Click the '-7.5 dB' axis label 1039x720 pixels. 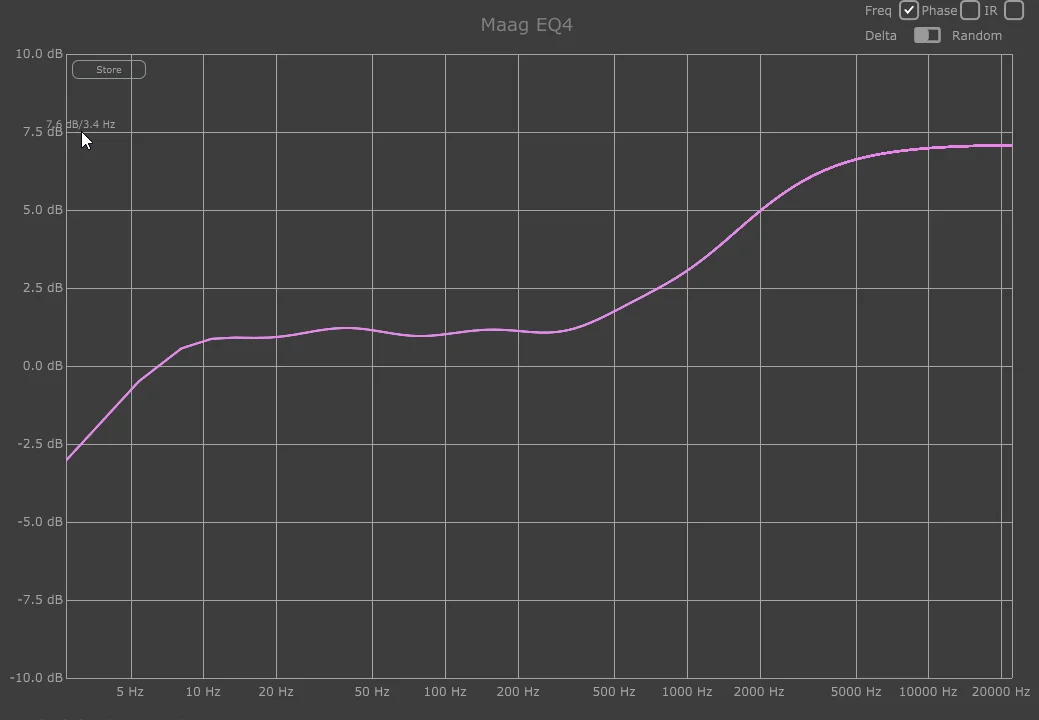pyautogui.click(x=40, y=600)
